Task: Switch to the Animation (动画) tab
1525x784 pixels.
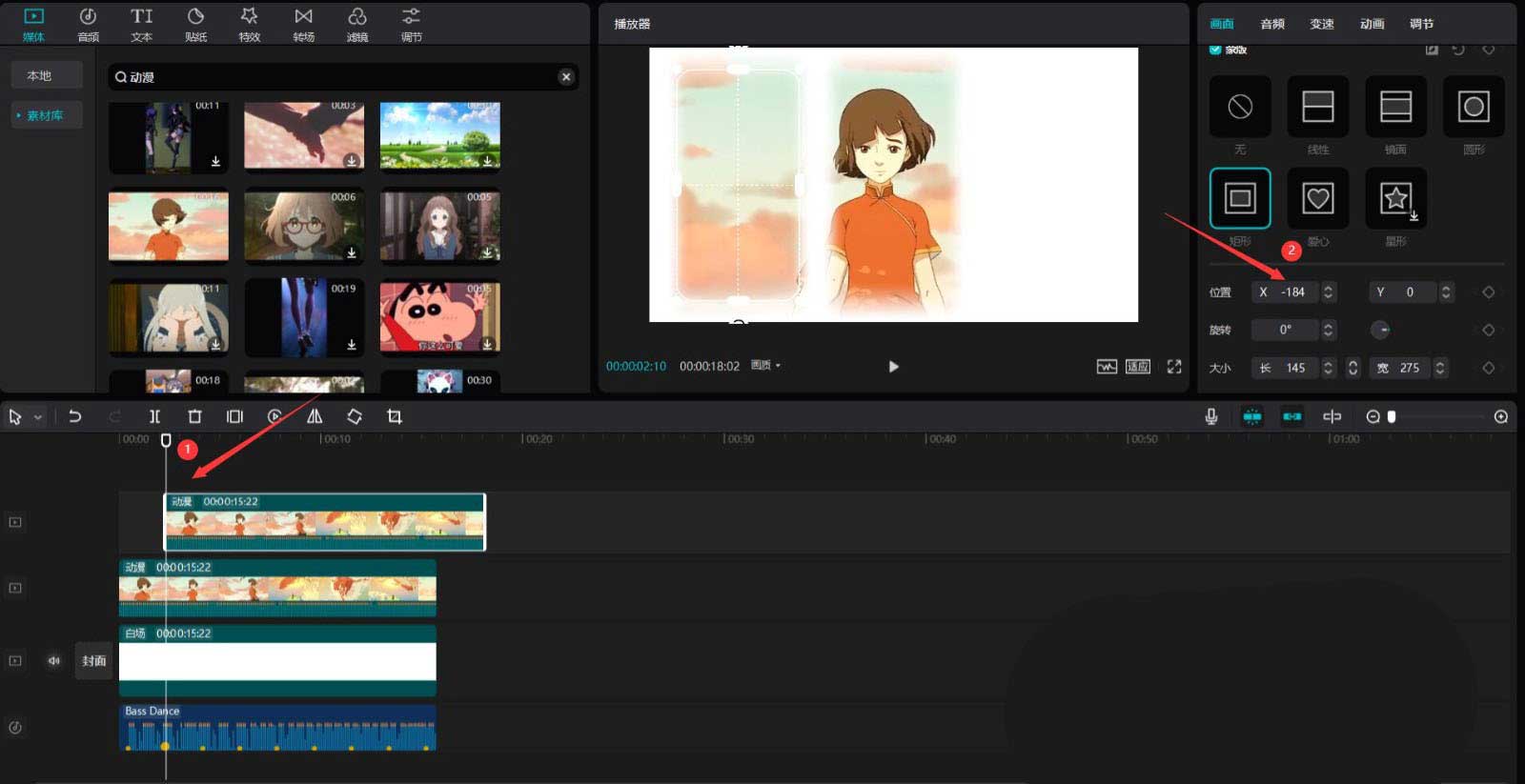Action: click(1372, 24)
